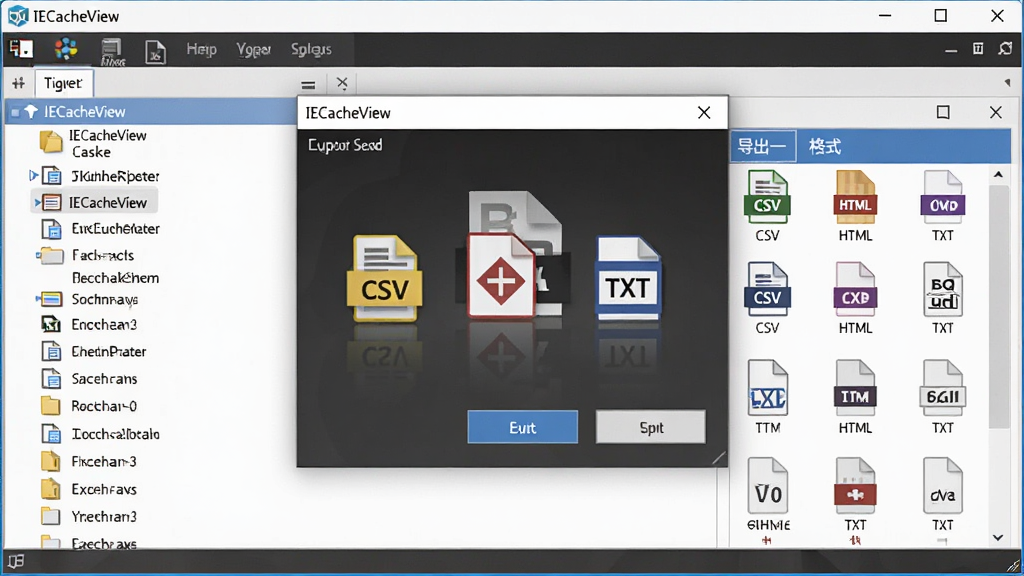
Task: Switch to the 格式 tab
Action: tap(825, 146)
